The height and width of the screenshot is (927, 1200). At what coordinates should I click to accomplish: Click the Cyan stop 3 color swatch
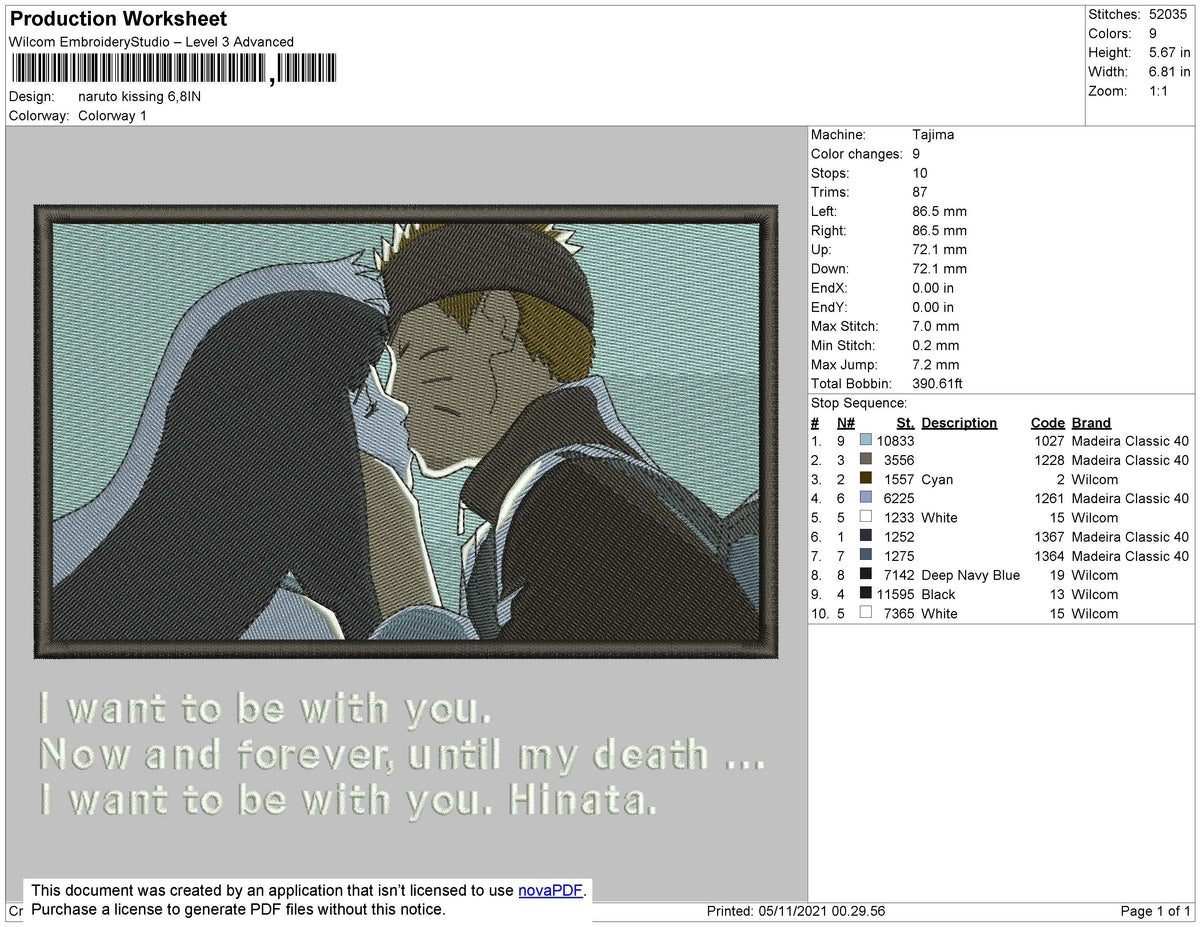(866, 479)
